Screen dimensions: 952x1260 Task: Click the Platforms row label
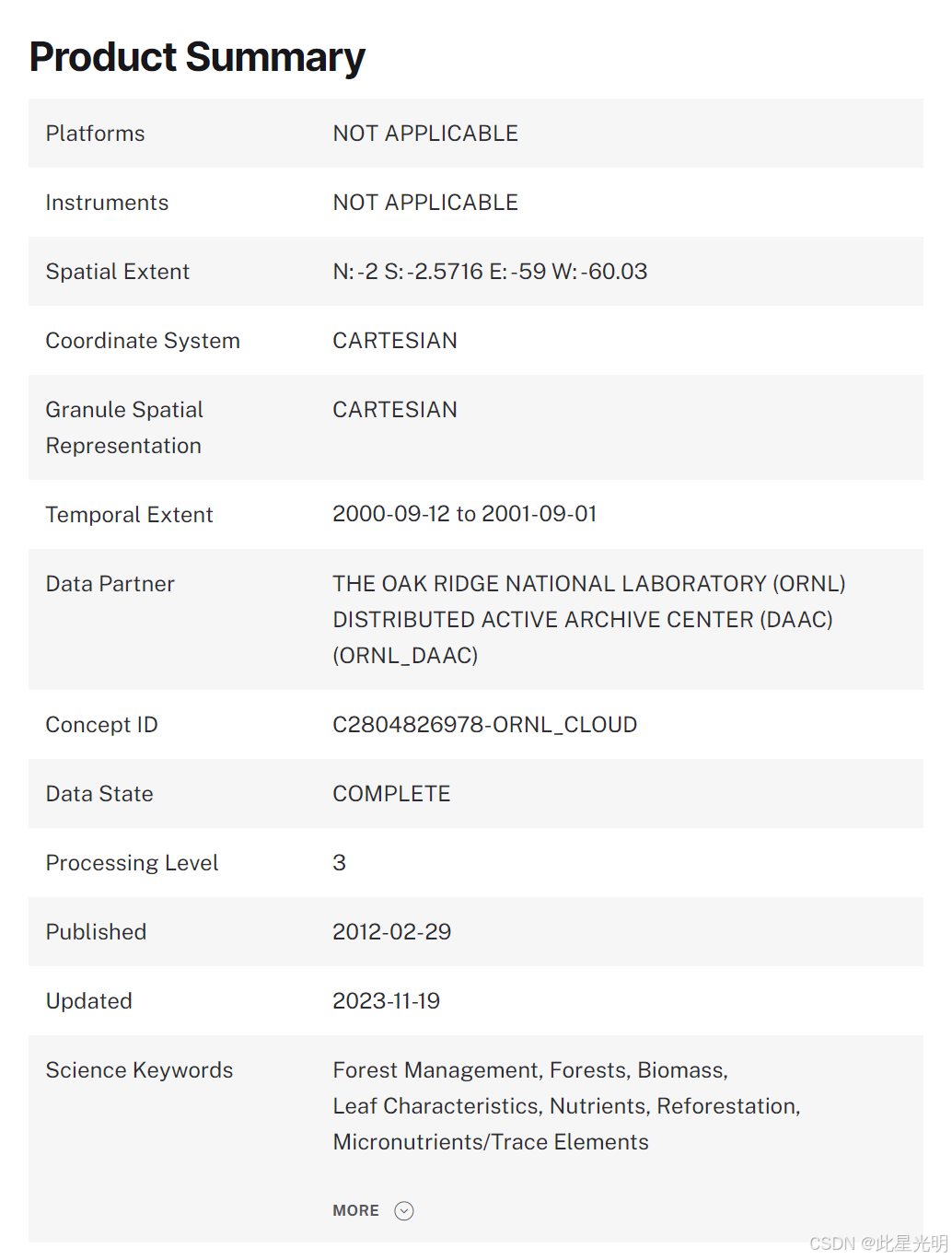pyautogui.click(x=95, y=134)
